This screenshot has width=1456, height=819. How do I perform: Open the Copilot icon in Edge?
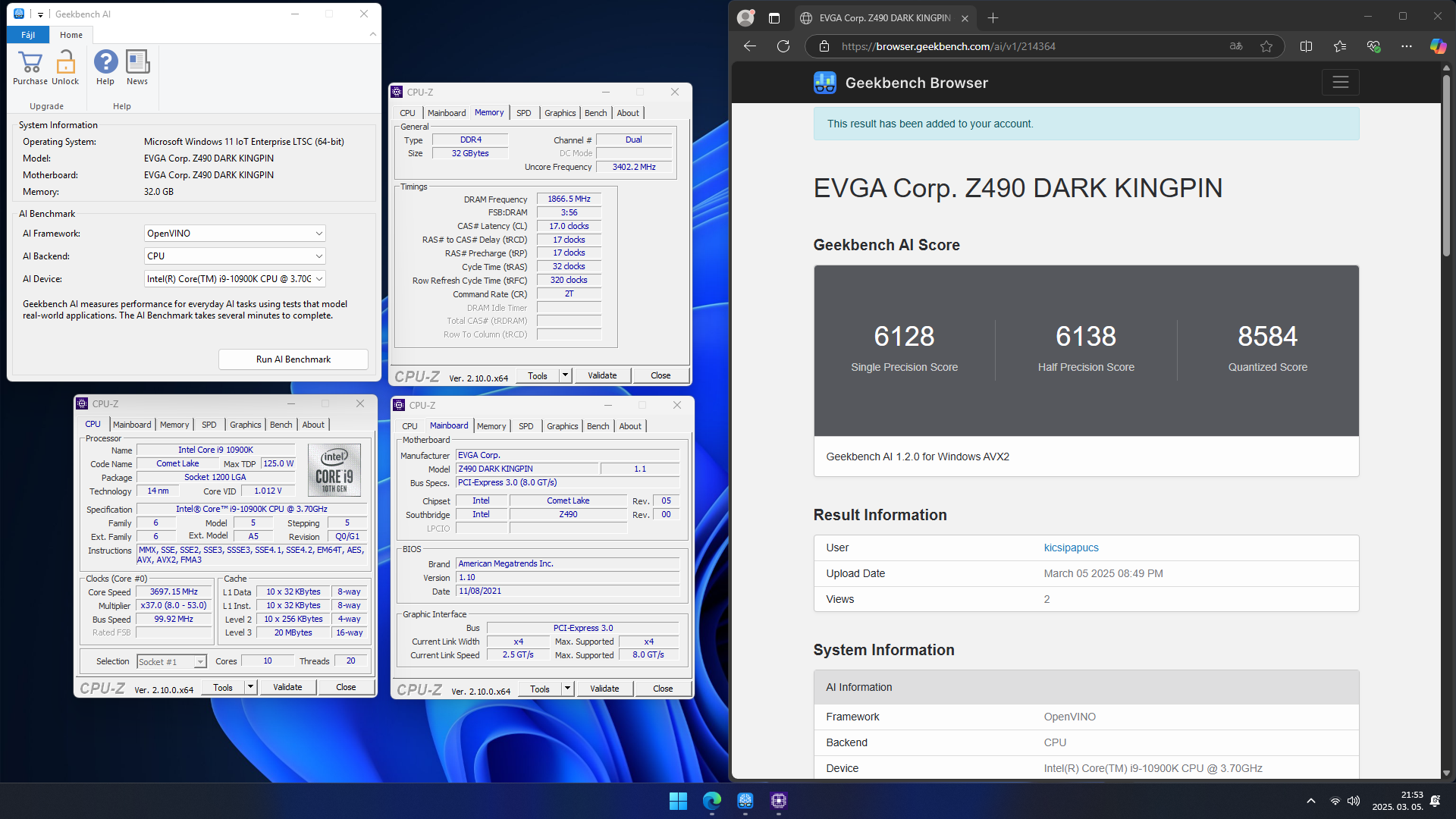tap(1438, 46)
